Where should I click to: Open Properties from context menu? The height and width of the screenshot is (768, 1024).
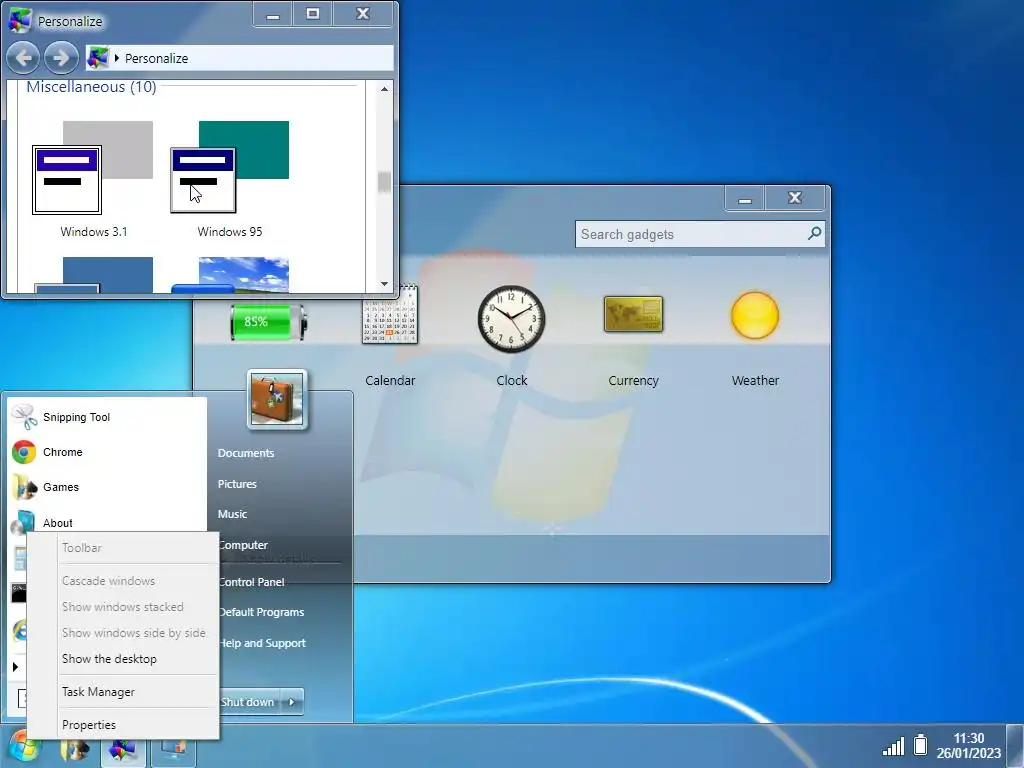click(89, 725)
